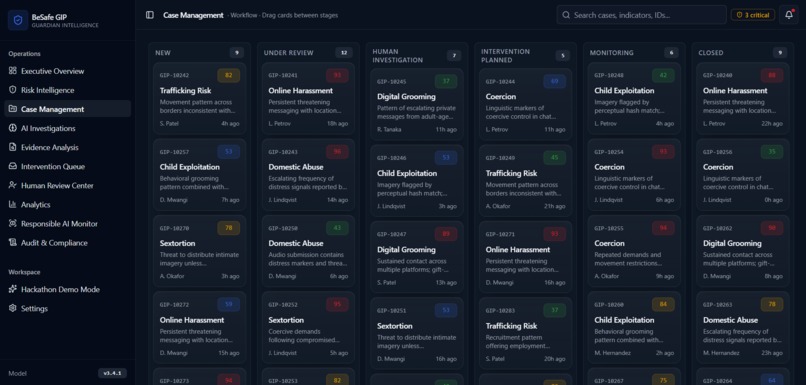Click the Audit & Compliance icon

pyautogui.click(x=13, y=243)
